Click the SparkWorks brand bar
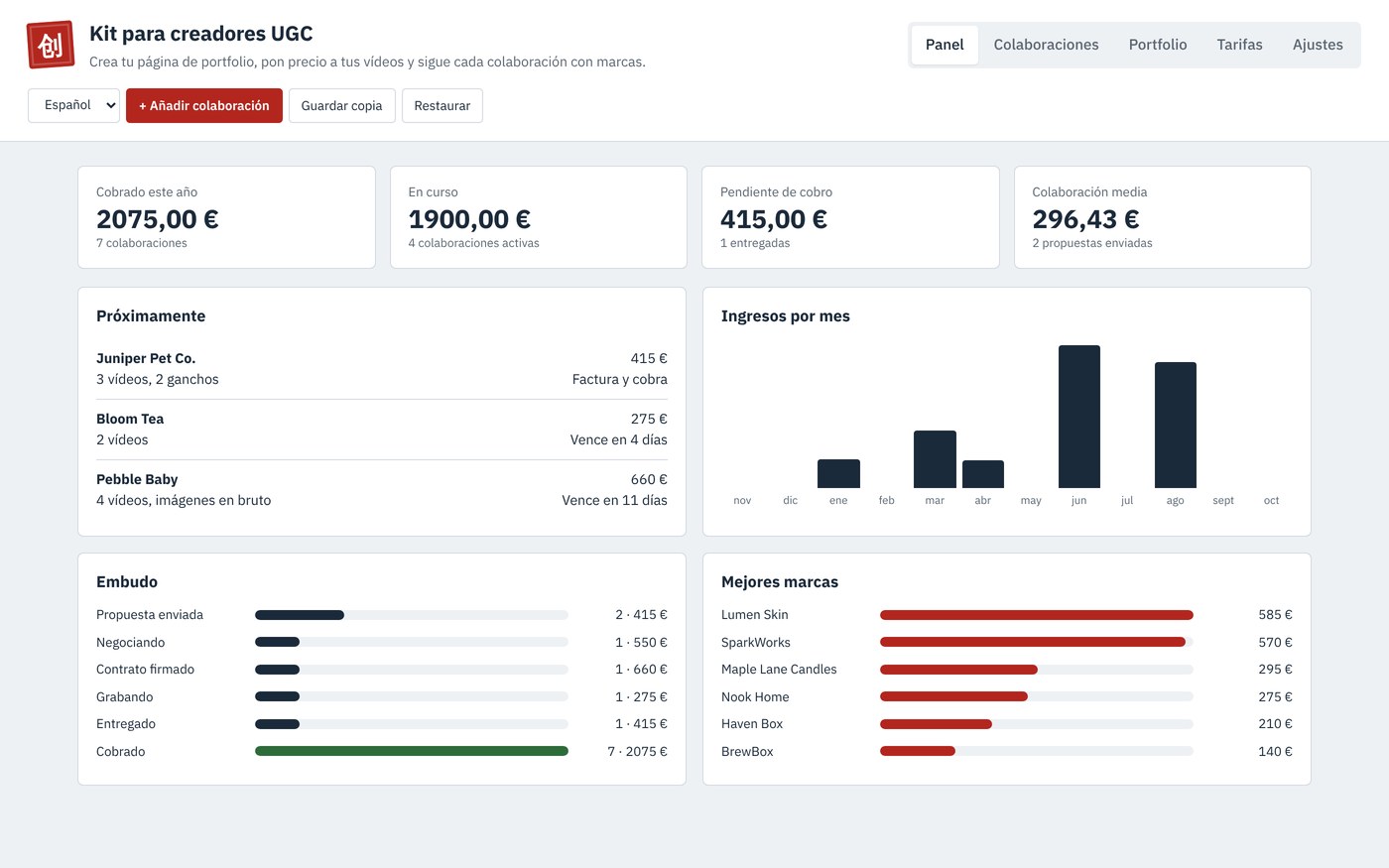1389x868 pixels. [1033, 642]
